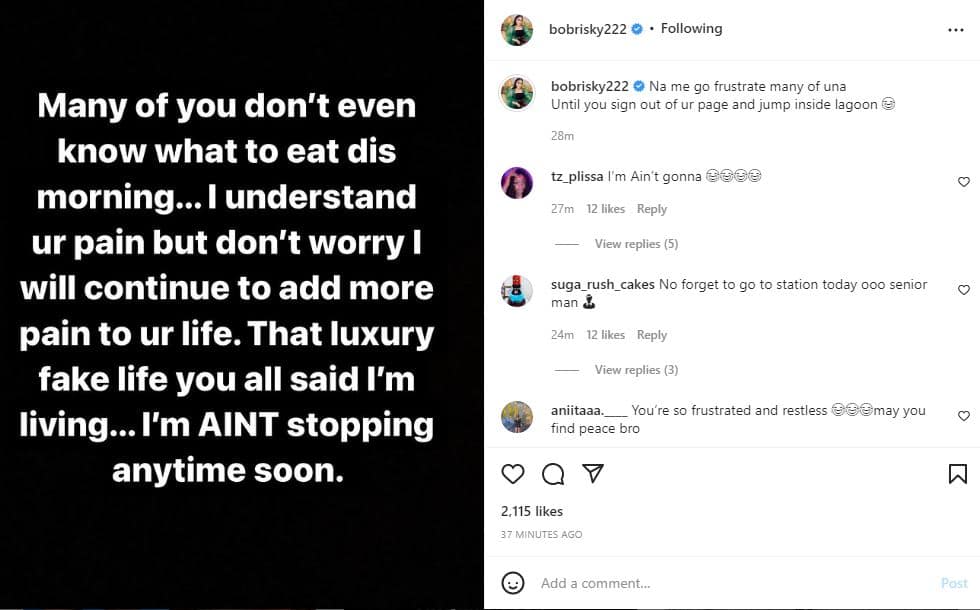Open comment bubble icon under post
The width and height of the screenshot is (980, 610).
(553, 474)
